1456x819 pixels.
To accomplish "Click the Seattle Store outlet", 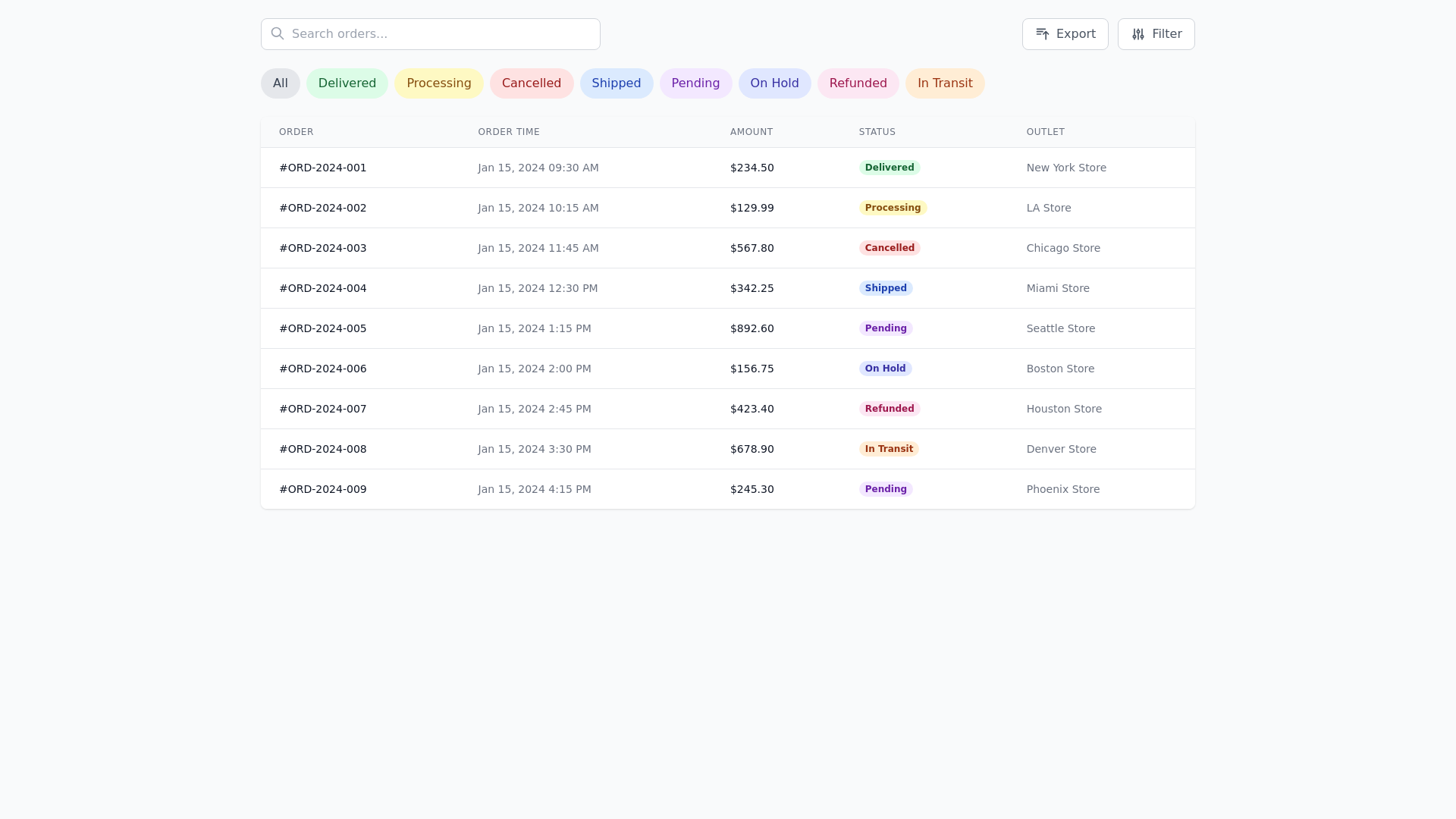I will tap(1061, 328).
